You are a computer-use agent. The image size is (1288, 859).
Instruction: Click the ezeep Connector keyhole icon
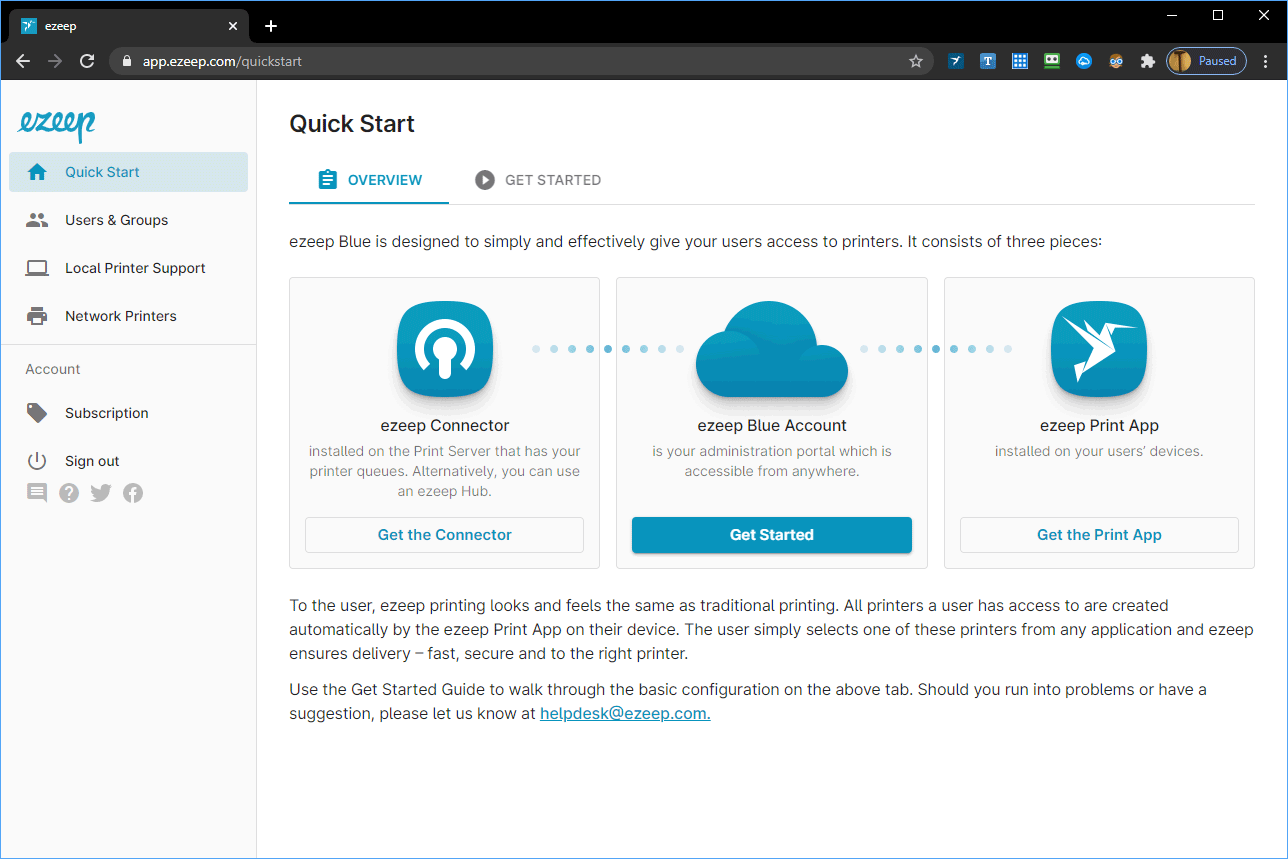(x=445, y=350)
